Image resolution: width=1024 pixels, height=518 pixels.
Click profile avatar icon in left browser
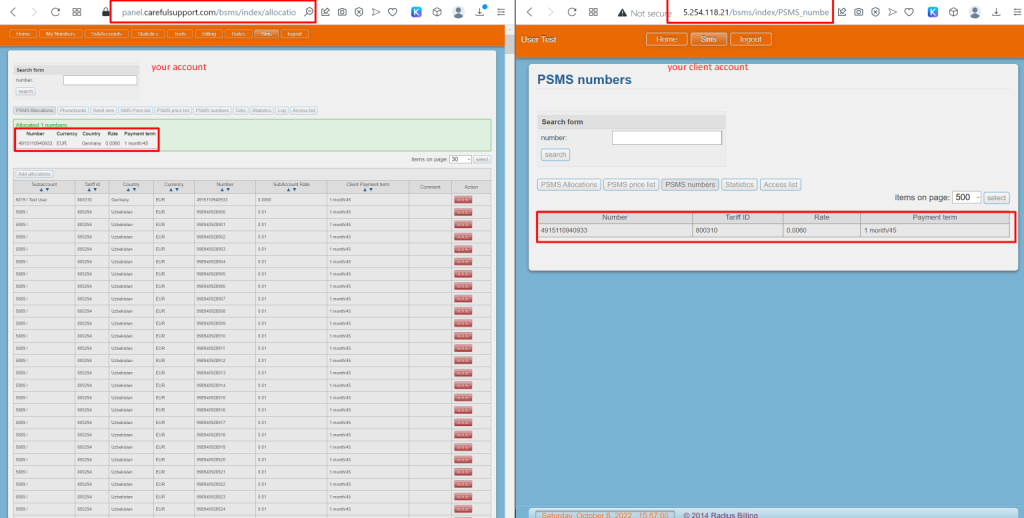[x=458, y=12]
